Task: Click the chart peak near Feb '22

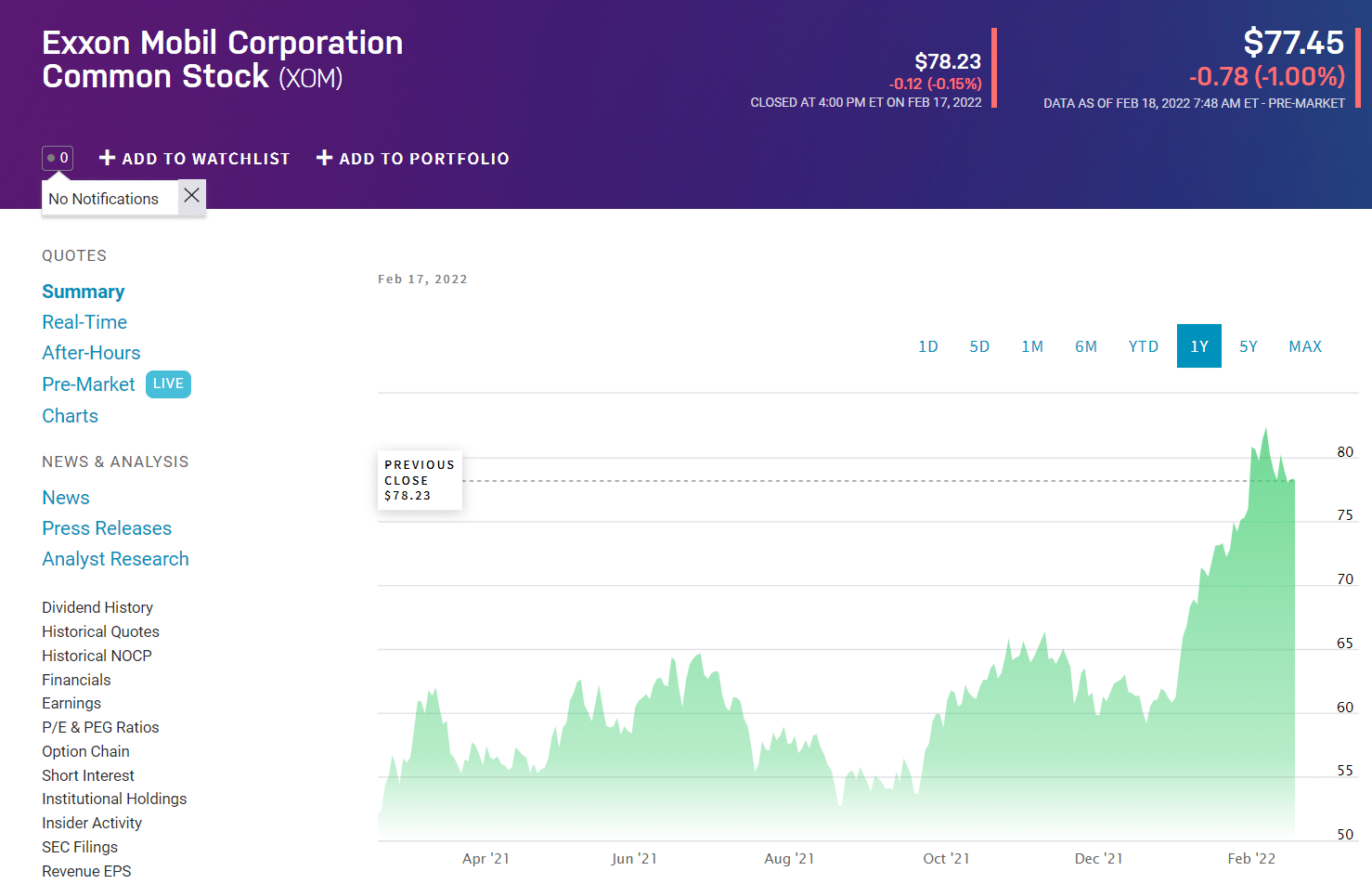Action: pos(1265,430)
